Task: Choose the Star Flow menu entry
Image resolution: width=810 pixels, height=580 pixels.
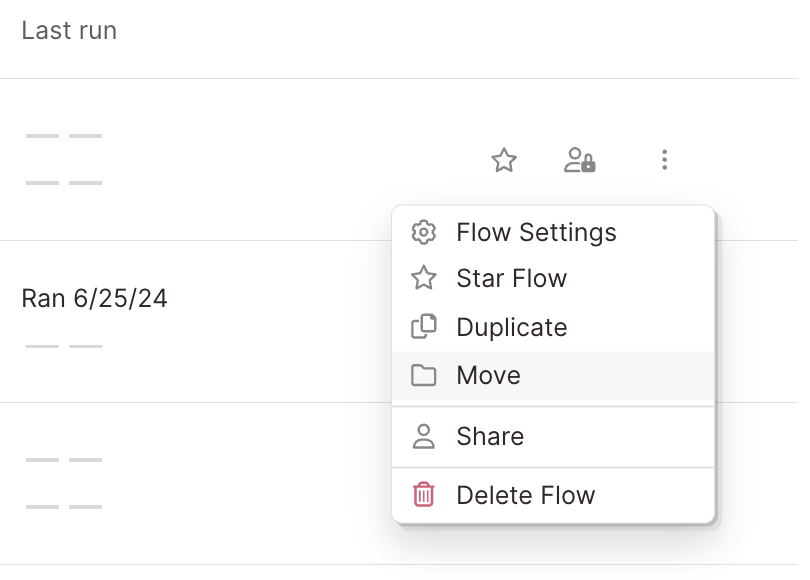Action: [511, 279]
